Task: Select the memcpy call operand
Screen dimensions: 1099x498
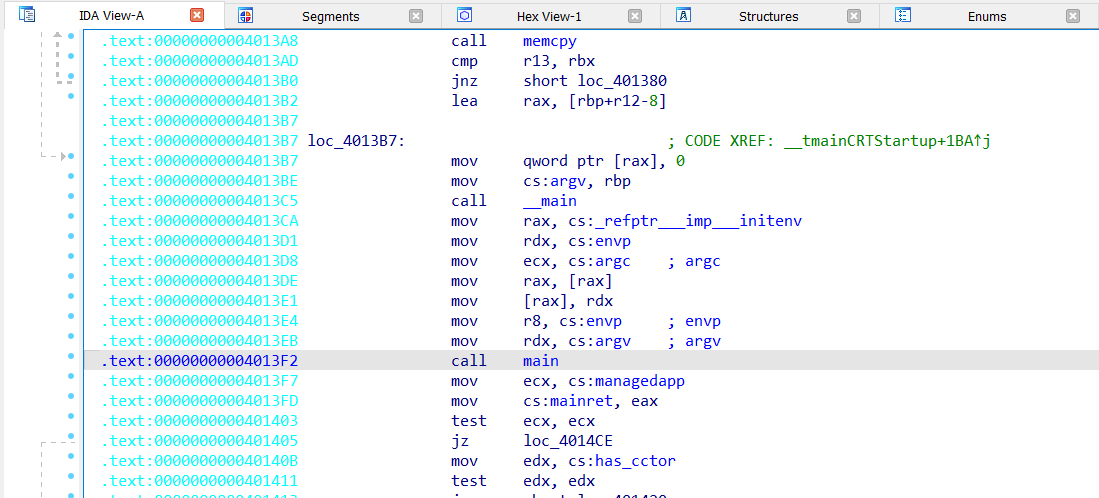Action: coord(550,41)
